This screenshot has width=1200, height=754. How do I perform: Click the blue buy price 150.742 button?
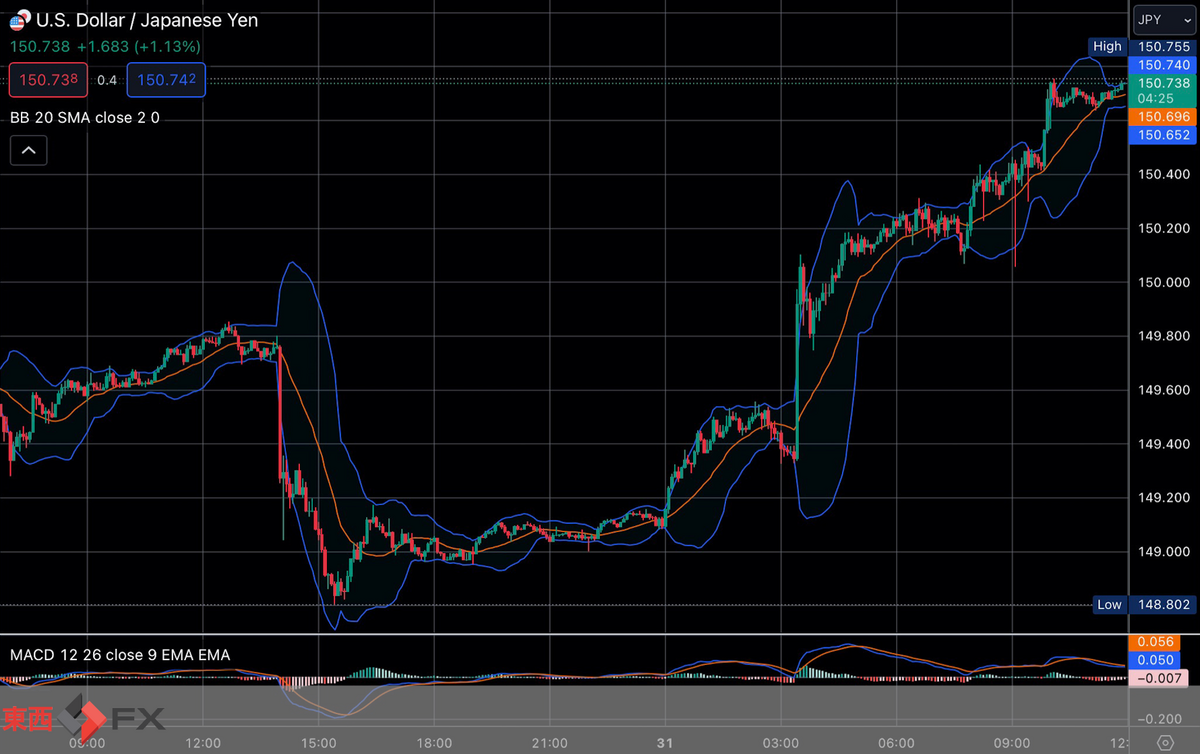(166, 79)
